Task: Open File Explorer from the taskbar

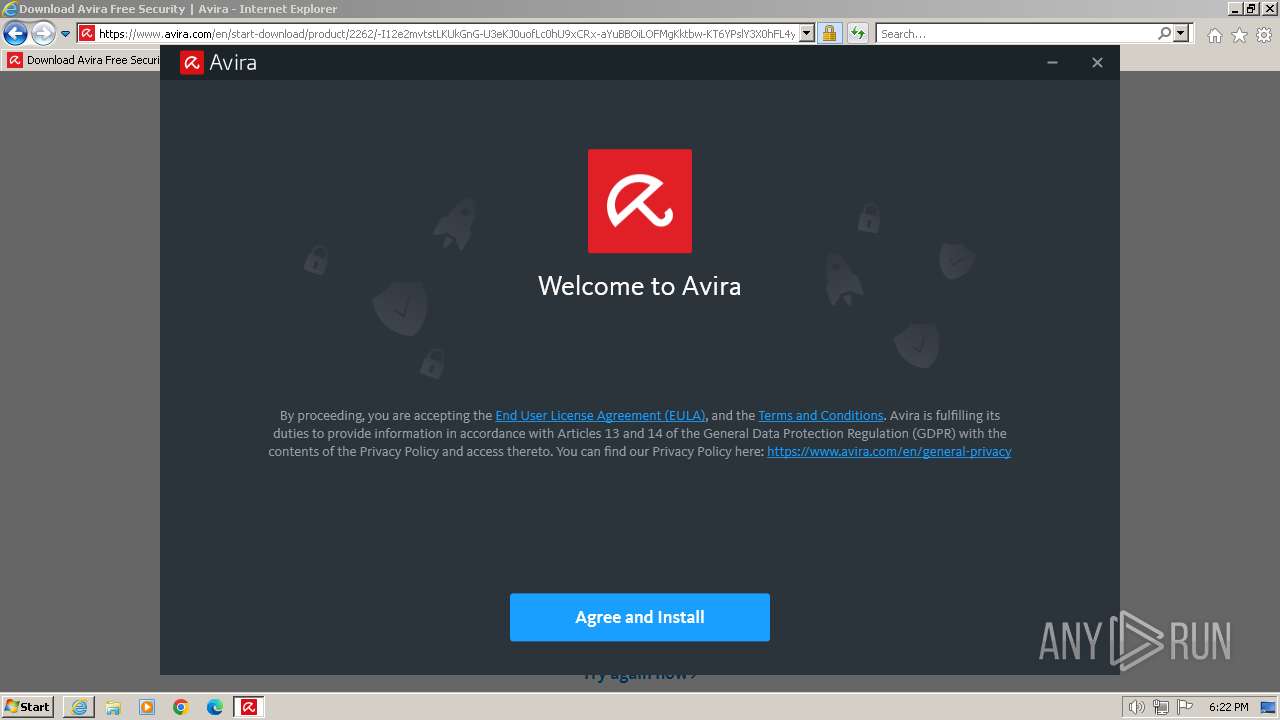Action: click(x=113, y=707)
